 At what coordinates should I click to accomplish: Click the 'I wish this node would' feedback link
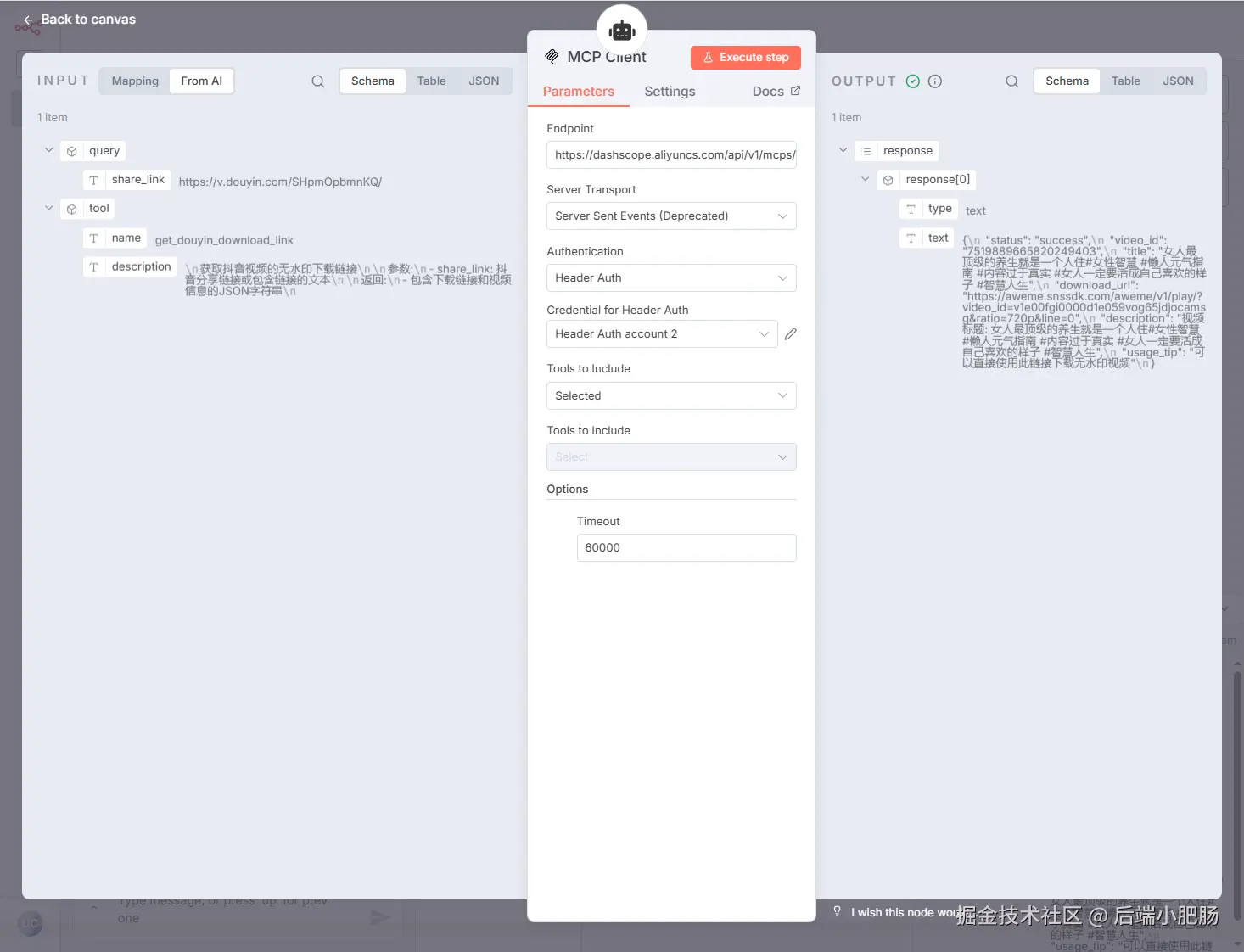[907, 912]
